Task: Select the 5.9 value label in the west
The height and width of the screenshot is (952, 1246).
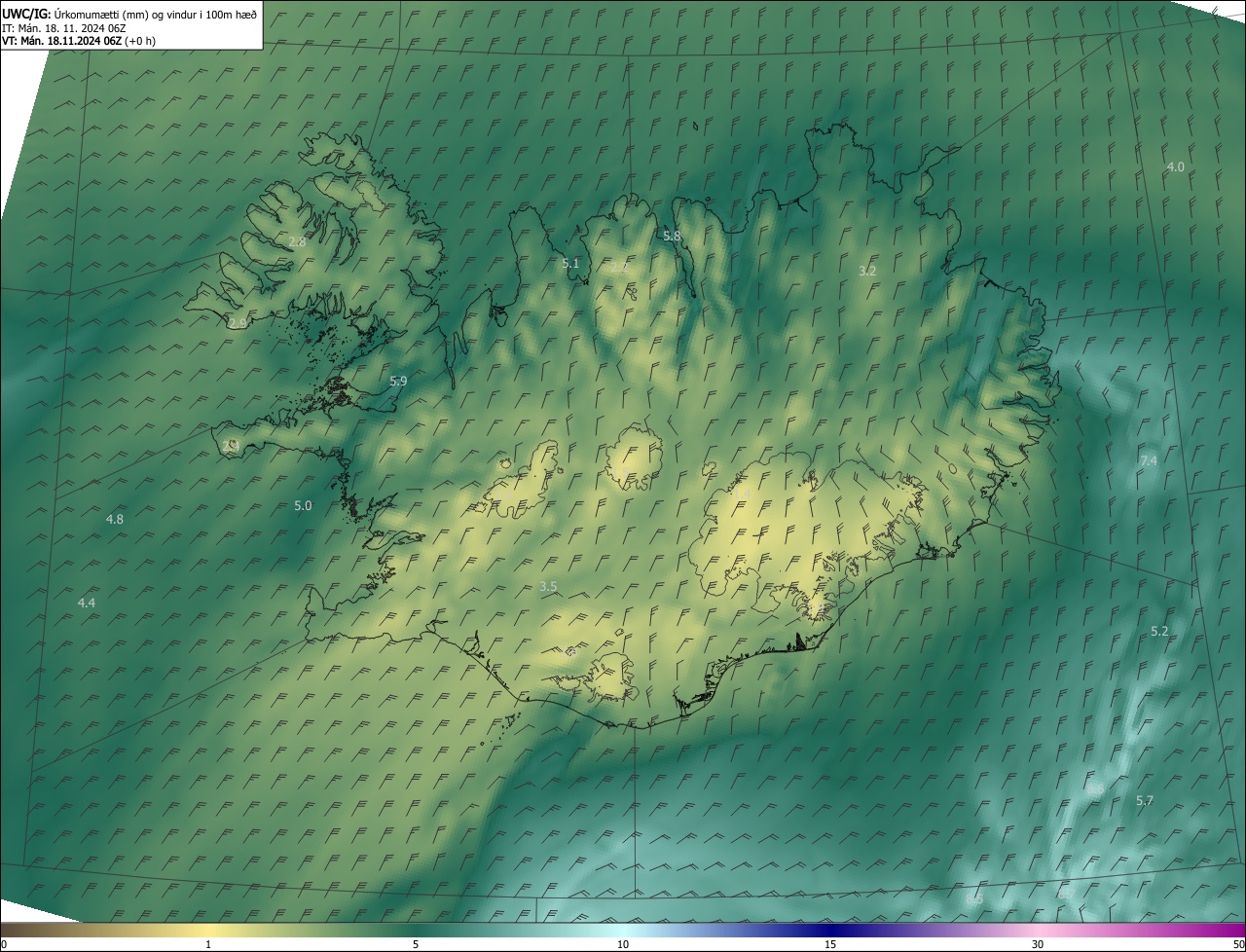Action: click(398, 382)
